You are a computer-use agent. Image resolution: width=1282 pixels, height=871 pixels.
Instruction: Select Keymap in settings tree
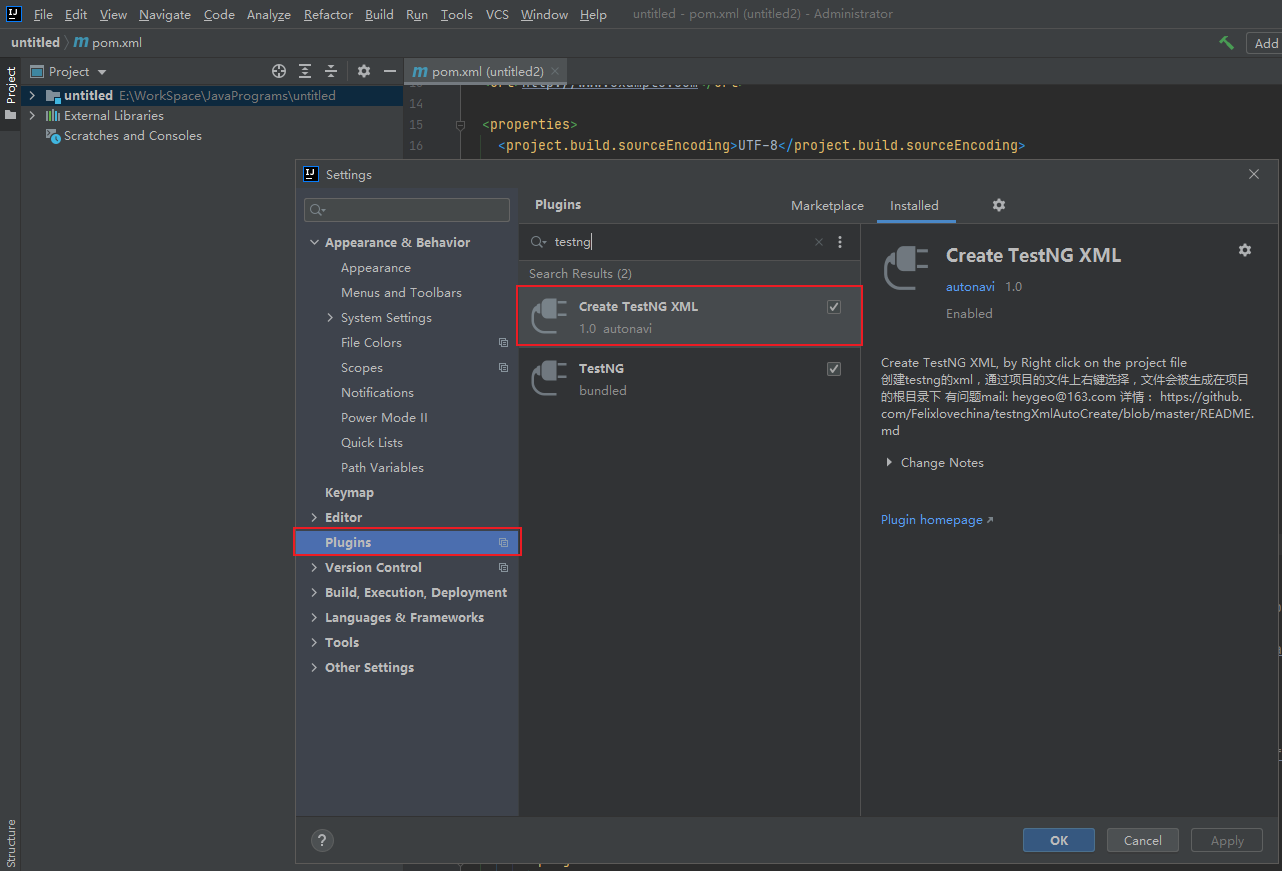[349, 492]
